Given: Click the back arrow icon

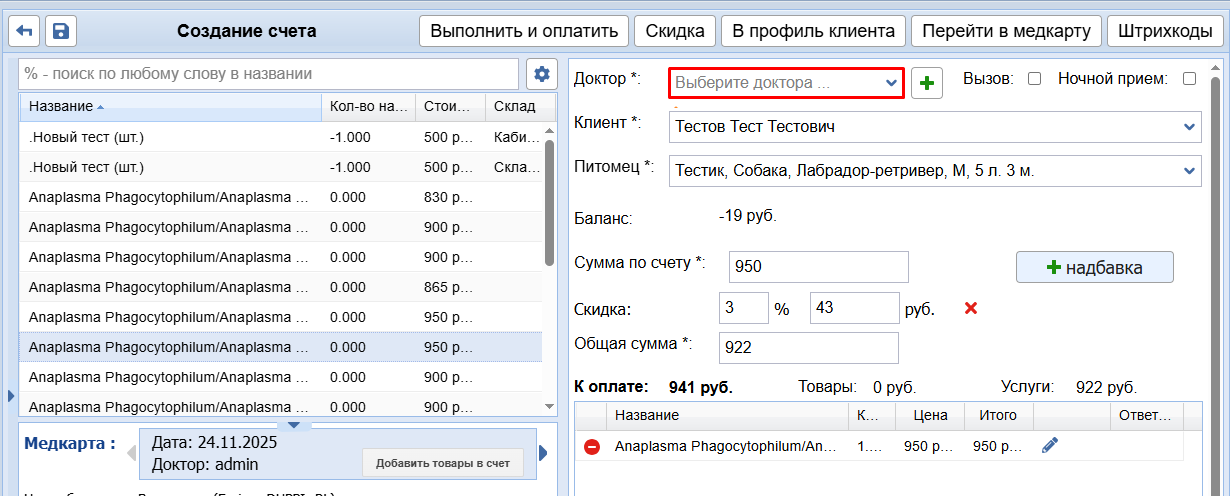Looking at the screenshot, I should tap(24, 31).
